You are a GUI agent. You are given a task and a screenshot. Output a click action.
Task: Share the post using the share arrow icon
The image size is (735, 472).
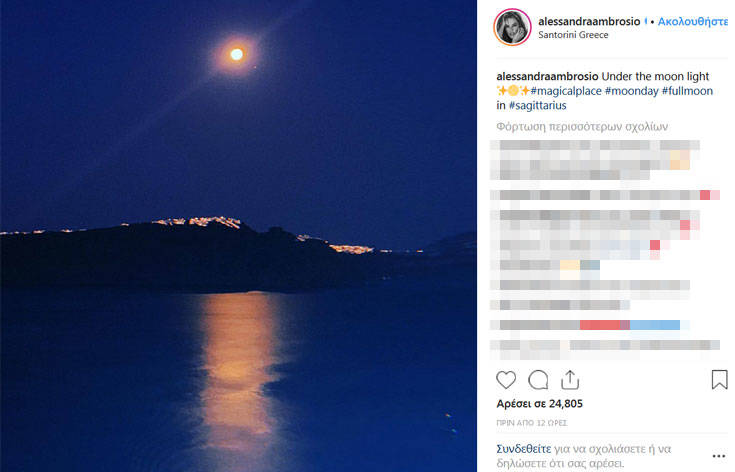(570, 380)
